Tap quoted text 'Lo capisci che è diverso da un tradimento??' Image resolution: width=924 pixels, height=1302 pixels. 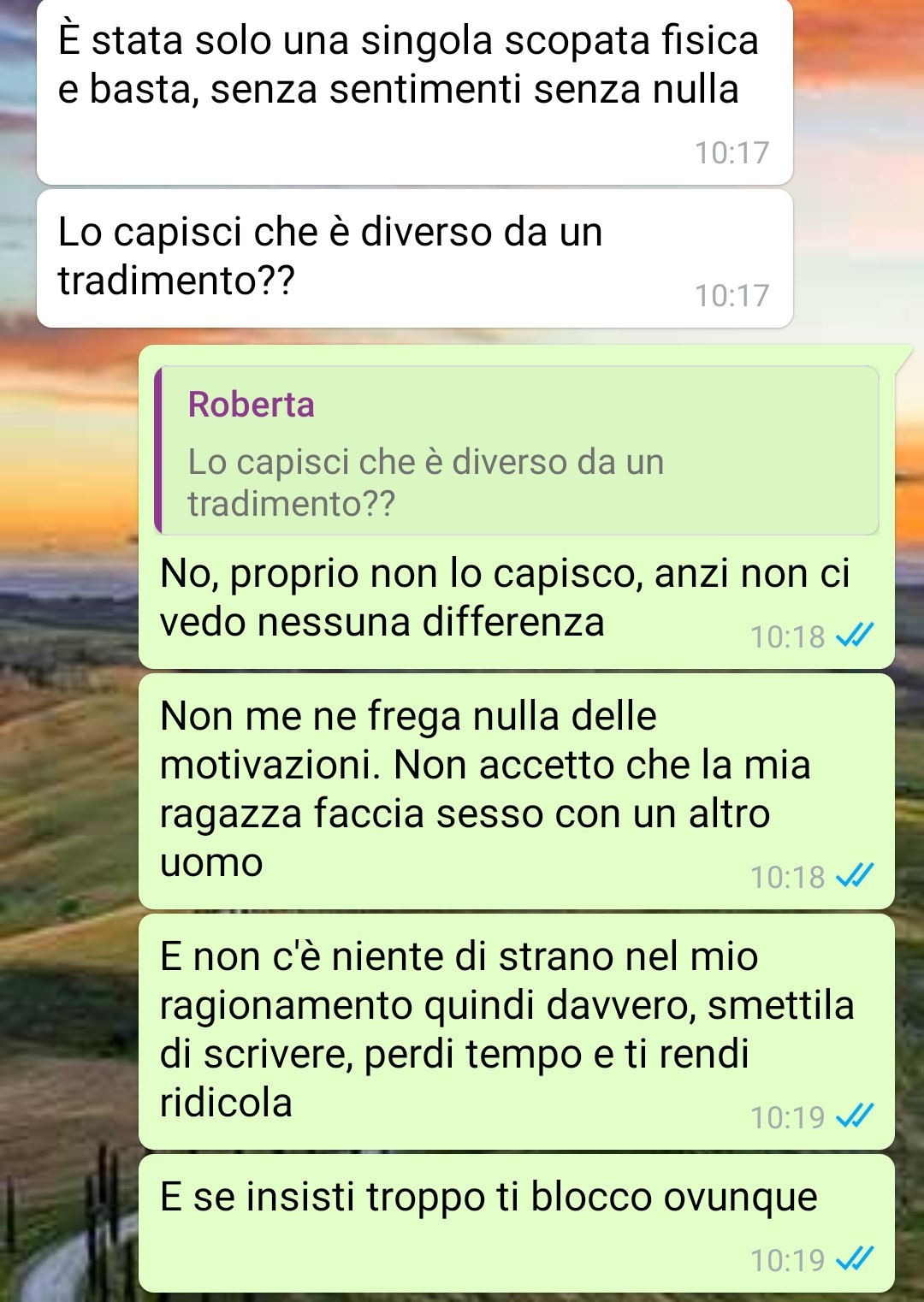[x=426, y=482]
